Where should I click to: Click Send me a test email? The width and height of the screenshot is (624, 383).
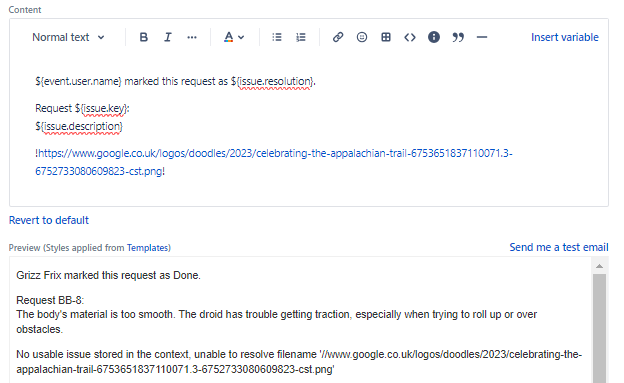click(x=559, y=247)
